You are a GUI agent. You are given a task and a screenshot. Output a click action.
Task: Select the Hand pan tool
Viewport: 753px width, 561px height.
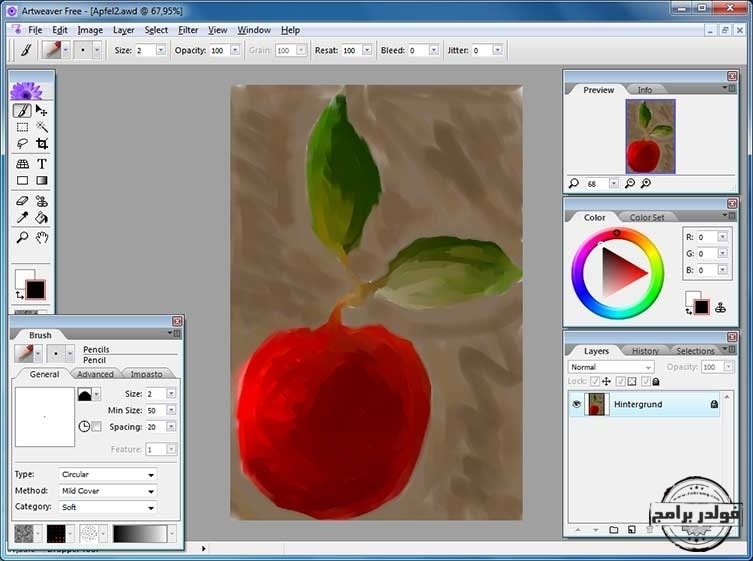tap(42, 237)
